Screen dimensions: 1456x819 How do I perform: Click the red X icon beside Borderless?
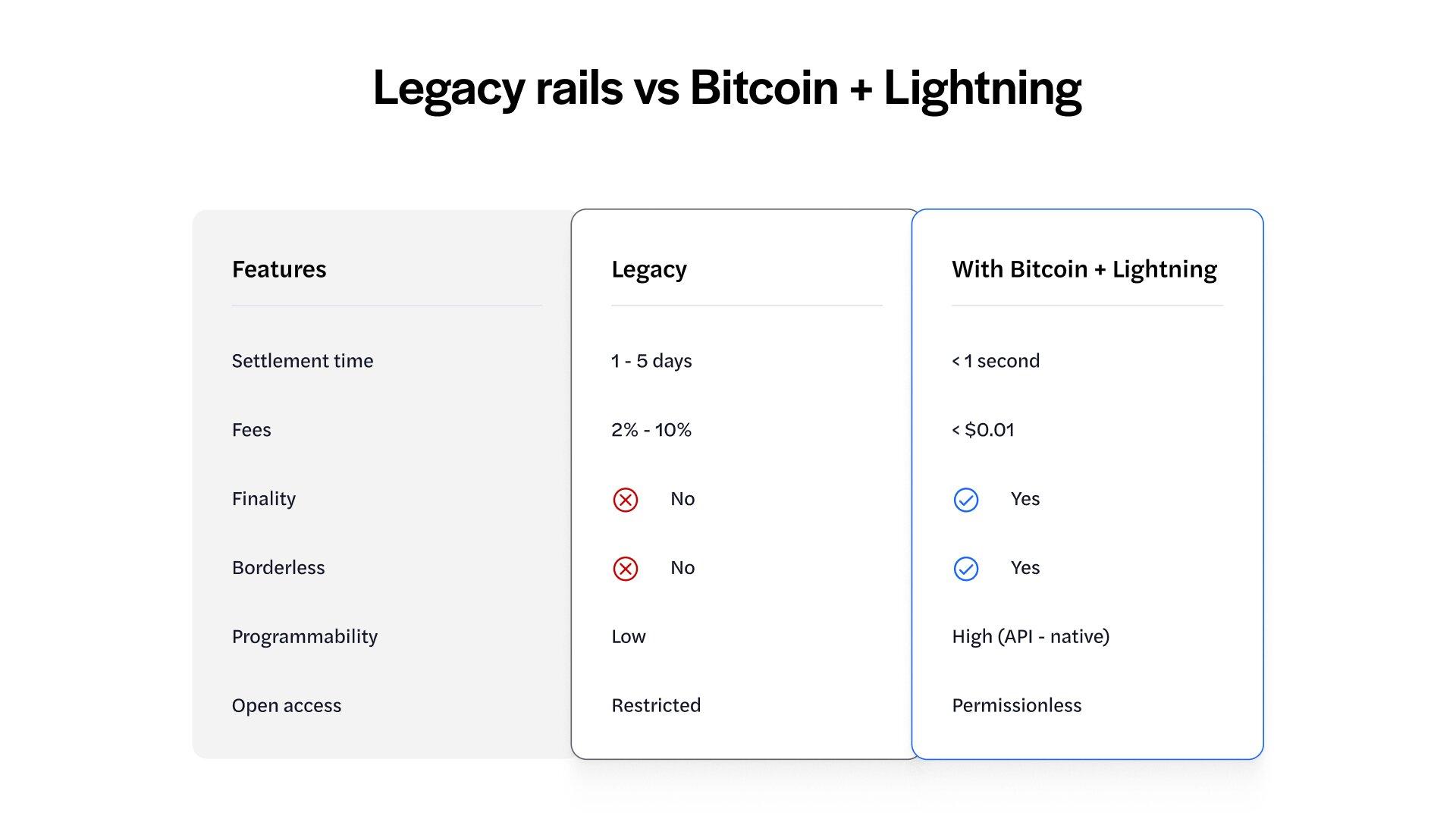625,569
